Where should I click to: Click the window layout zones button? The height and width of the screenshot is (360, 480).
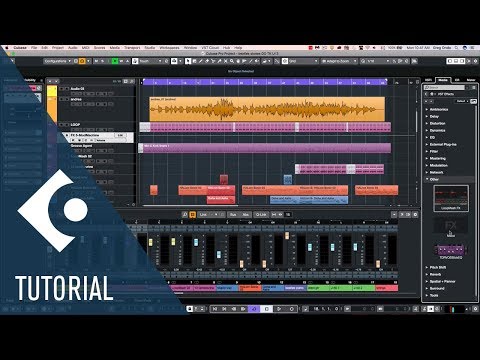[x=455, y=61]
